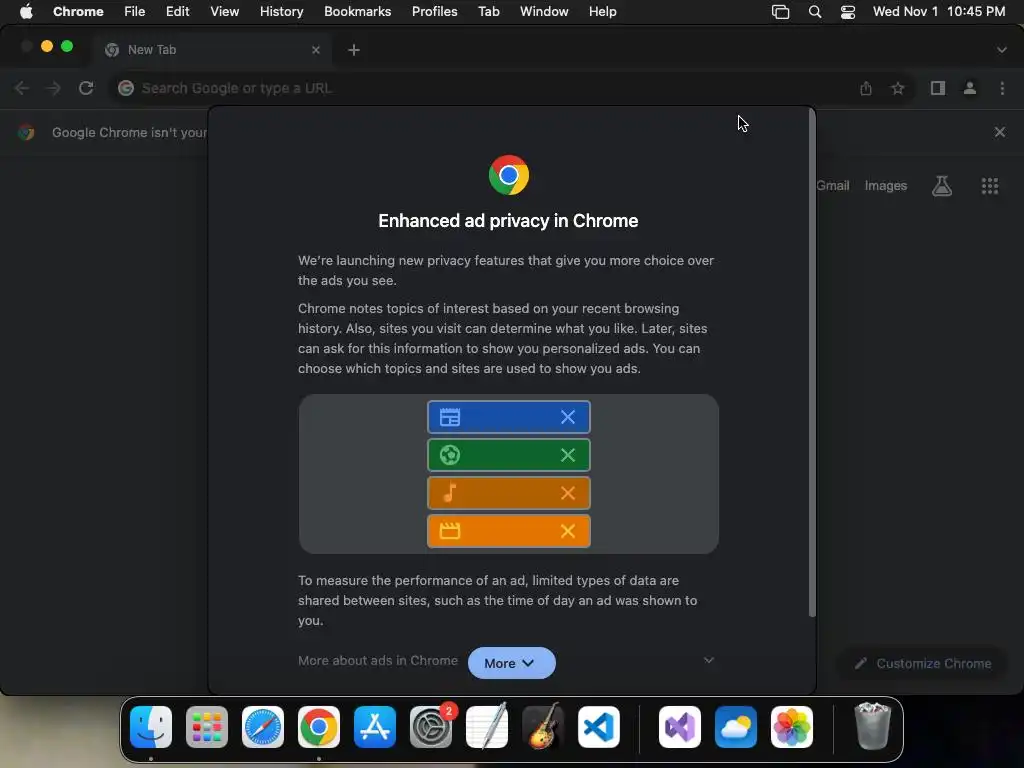This screenshot has width=1024, height=768.
Task: Open Google apps grid icon
Action: click(990, 186)
